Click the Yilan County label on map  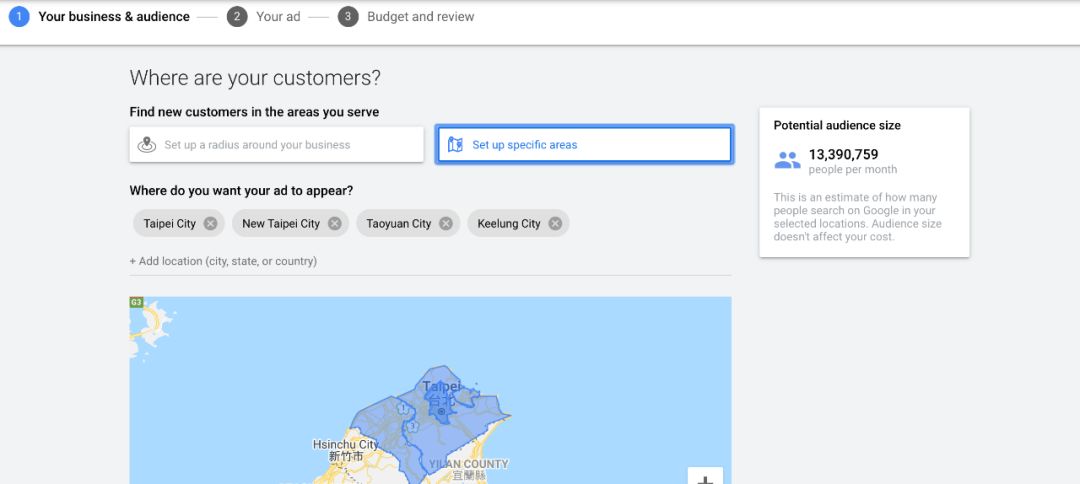(x=468, y=464)
